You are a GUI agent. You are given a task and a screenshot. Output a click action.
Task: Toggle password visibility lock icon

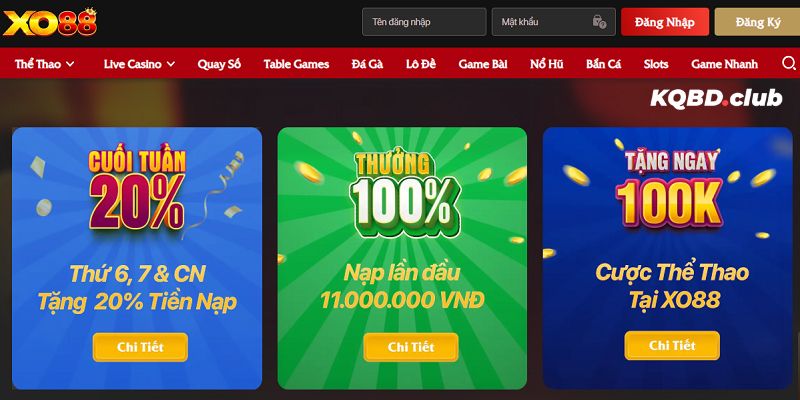click(599, 22)
